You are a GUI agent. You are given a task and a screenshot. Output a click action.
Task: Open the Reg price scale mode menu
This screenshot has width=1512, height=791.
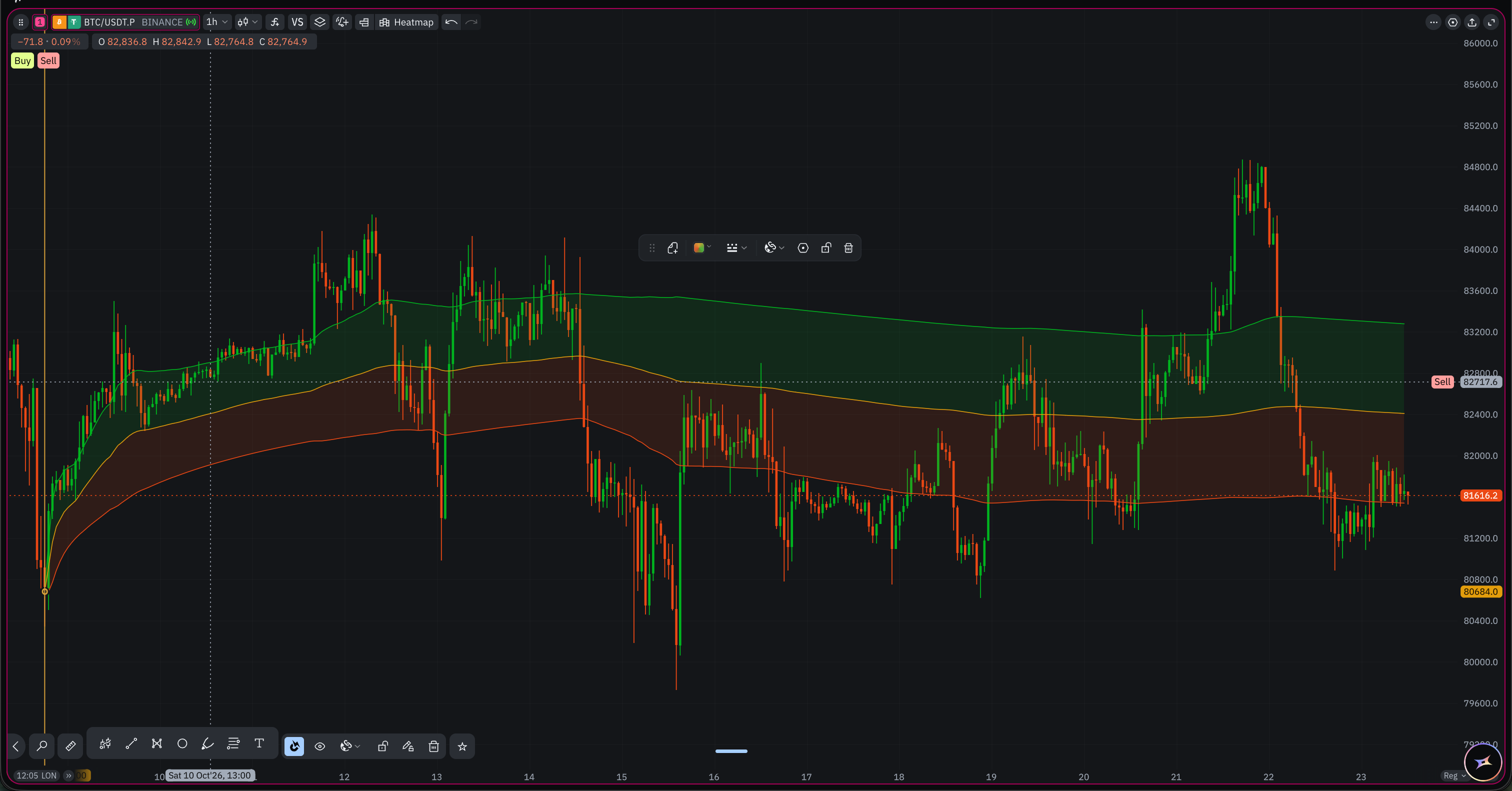[1454, 775]
